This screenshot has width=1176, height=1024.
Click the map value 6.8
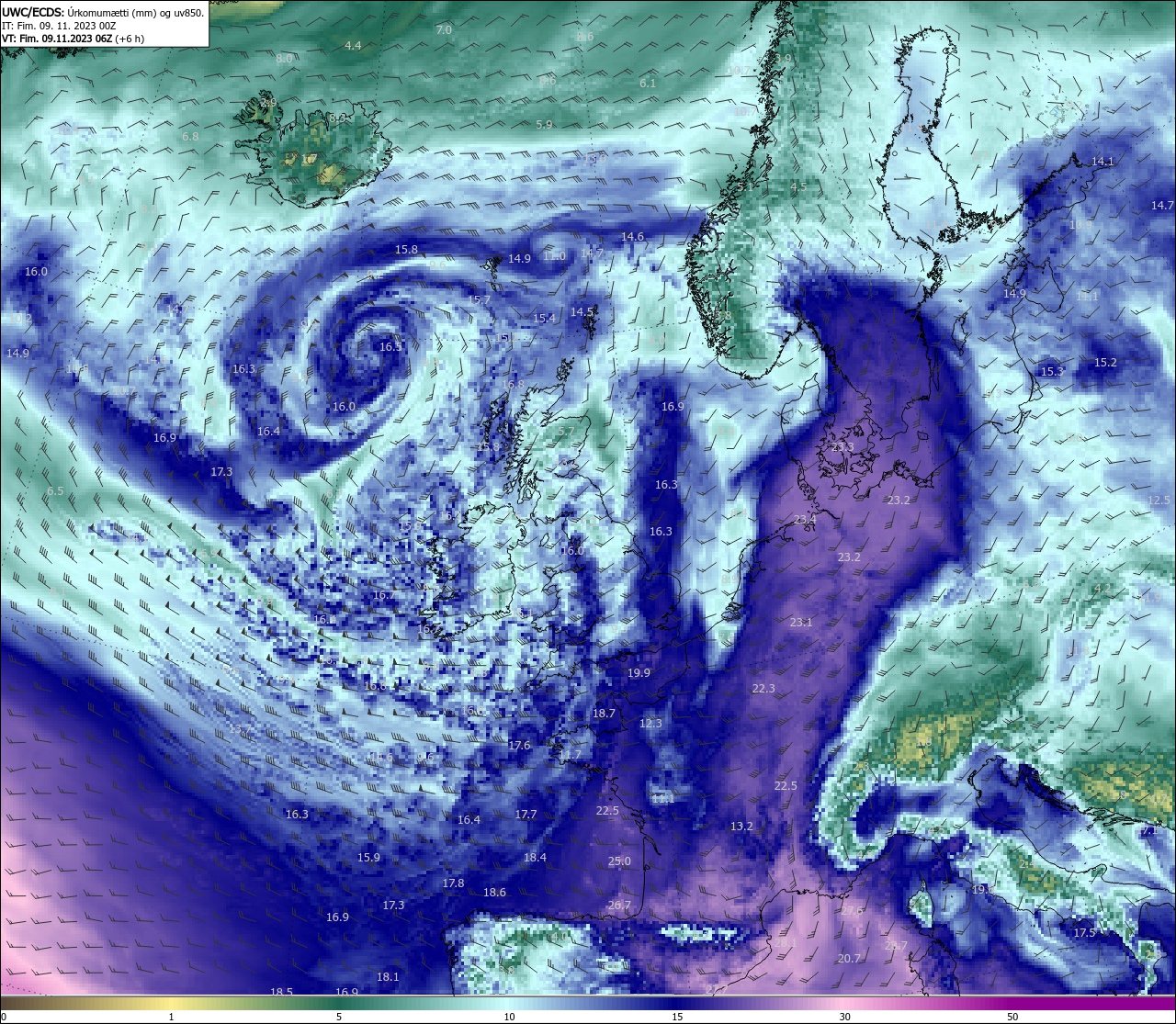[190, 136]
